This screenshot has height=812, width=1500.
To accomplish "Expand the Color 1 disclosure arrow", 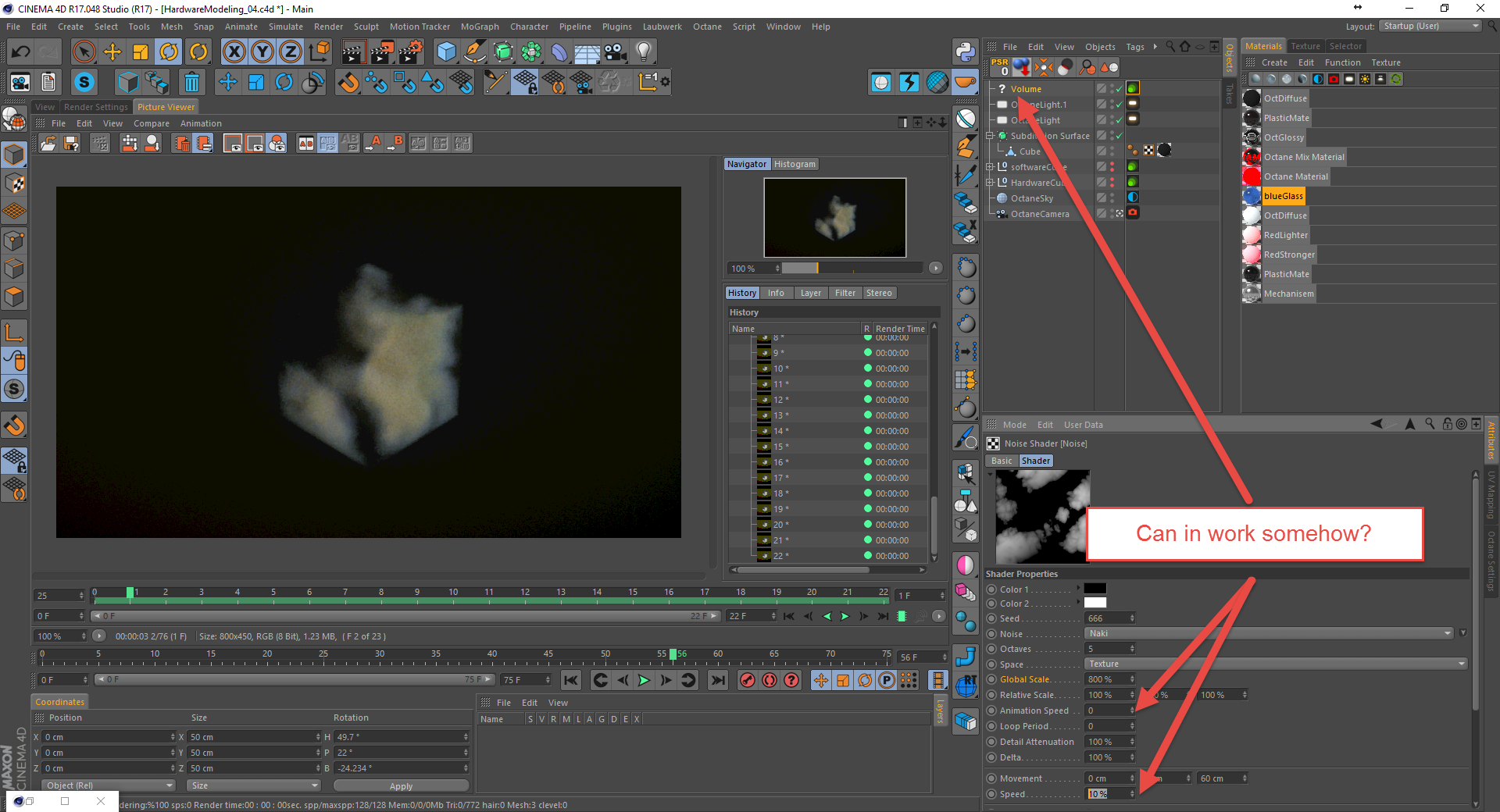I will tap(1079, 588).
